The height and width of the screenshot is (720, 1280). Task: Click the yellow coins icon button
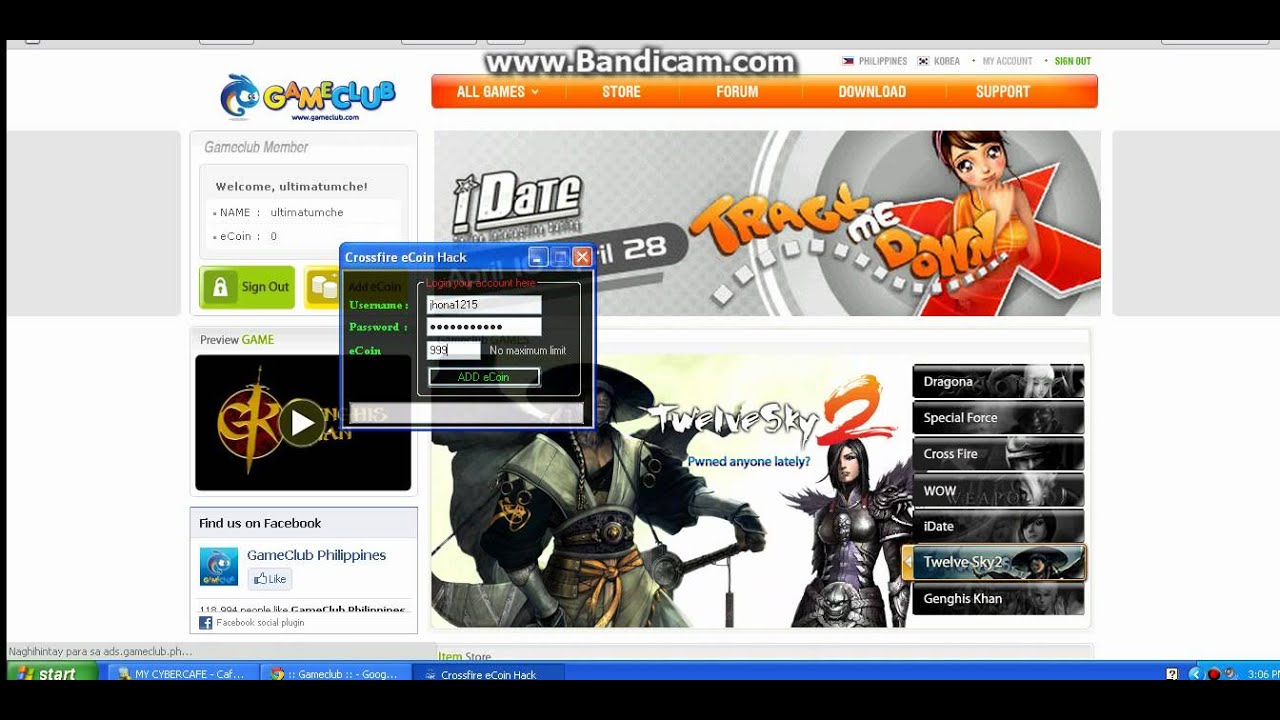(x=322, y=287)
